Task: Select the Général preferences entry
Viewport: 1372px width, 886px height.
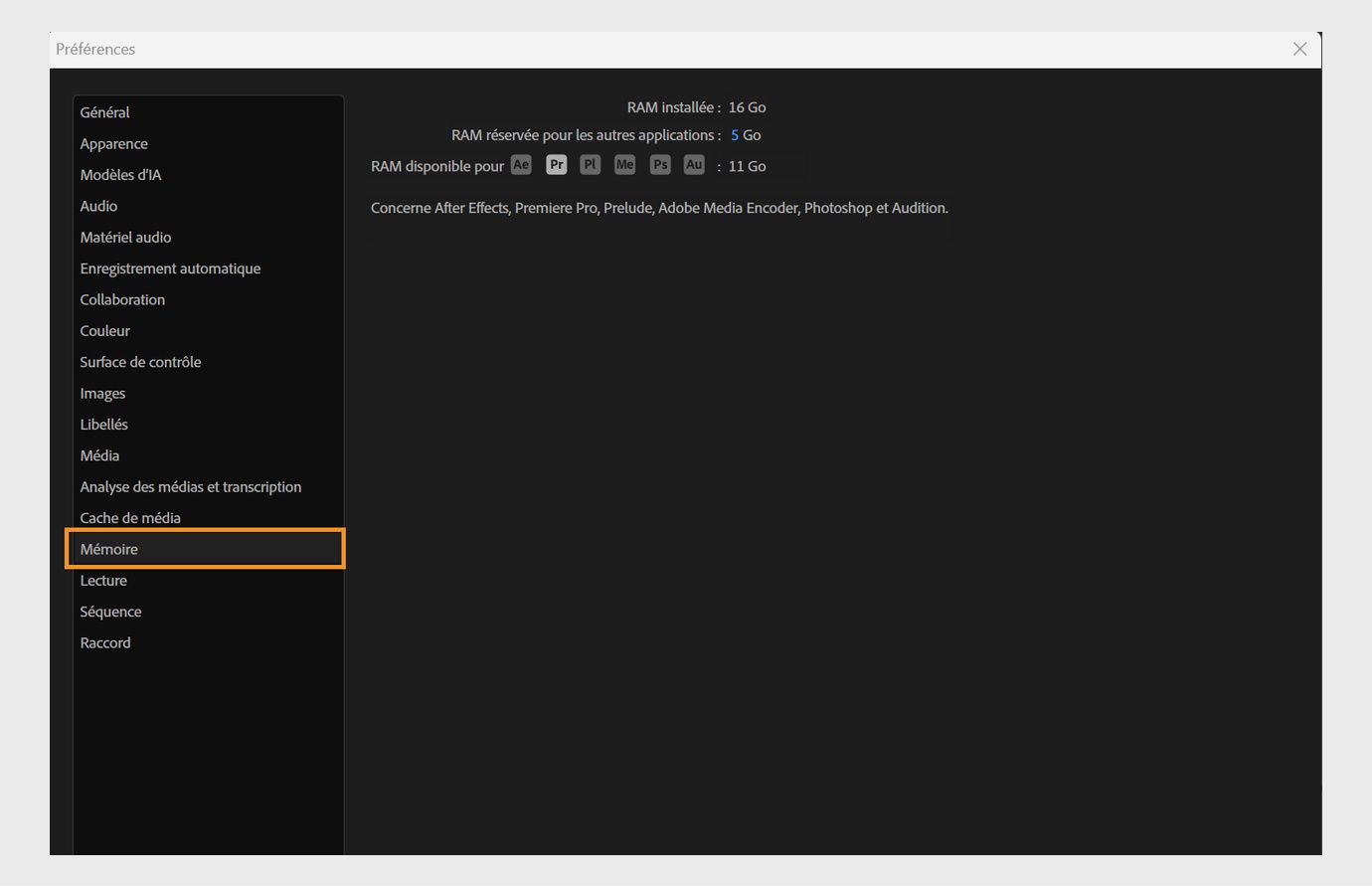Action: click(x=104, y=112)
